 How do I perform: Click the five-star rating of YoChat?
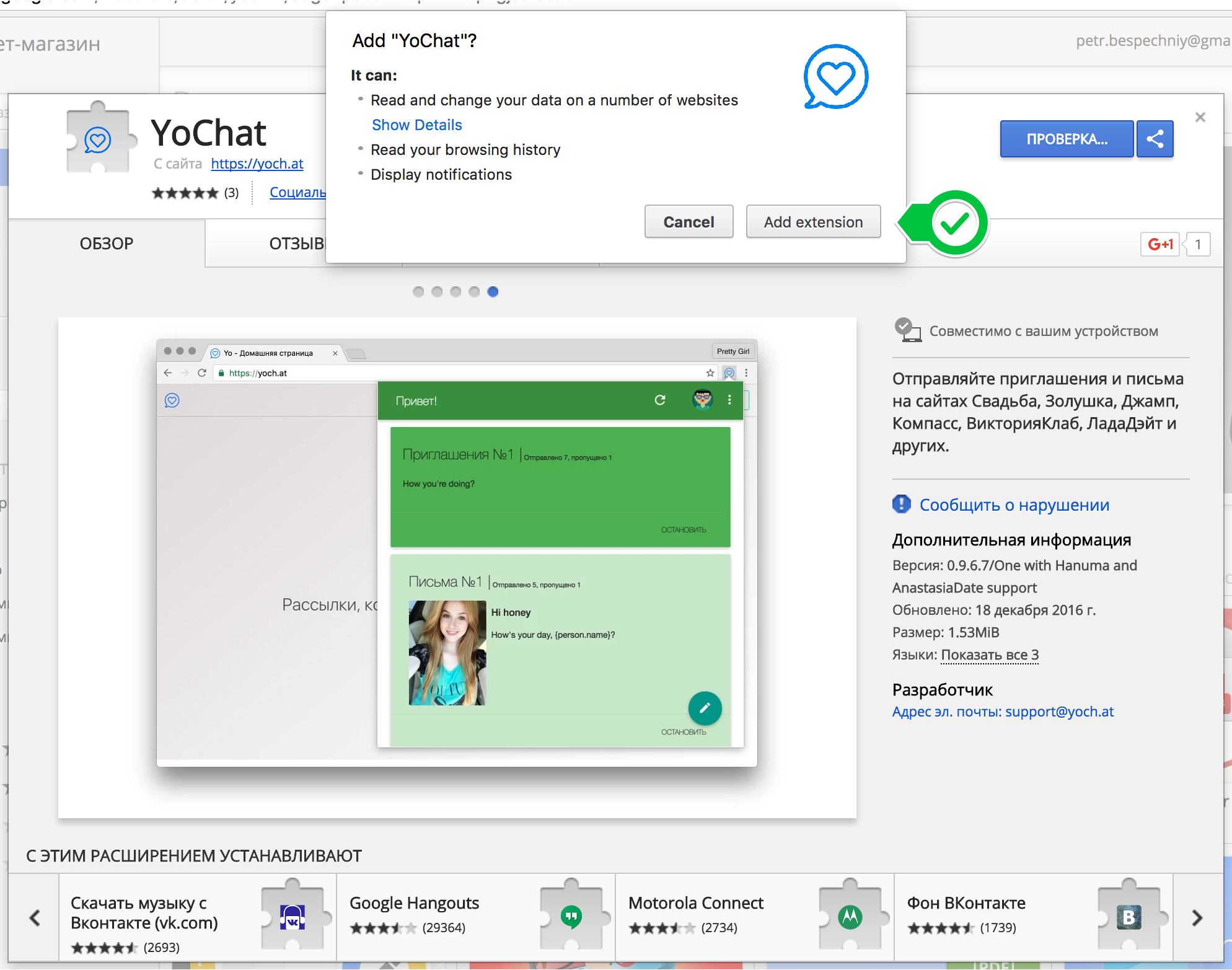pos(185,193)
